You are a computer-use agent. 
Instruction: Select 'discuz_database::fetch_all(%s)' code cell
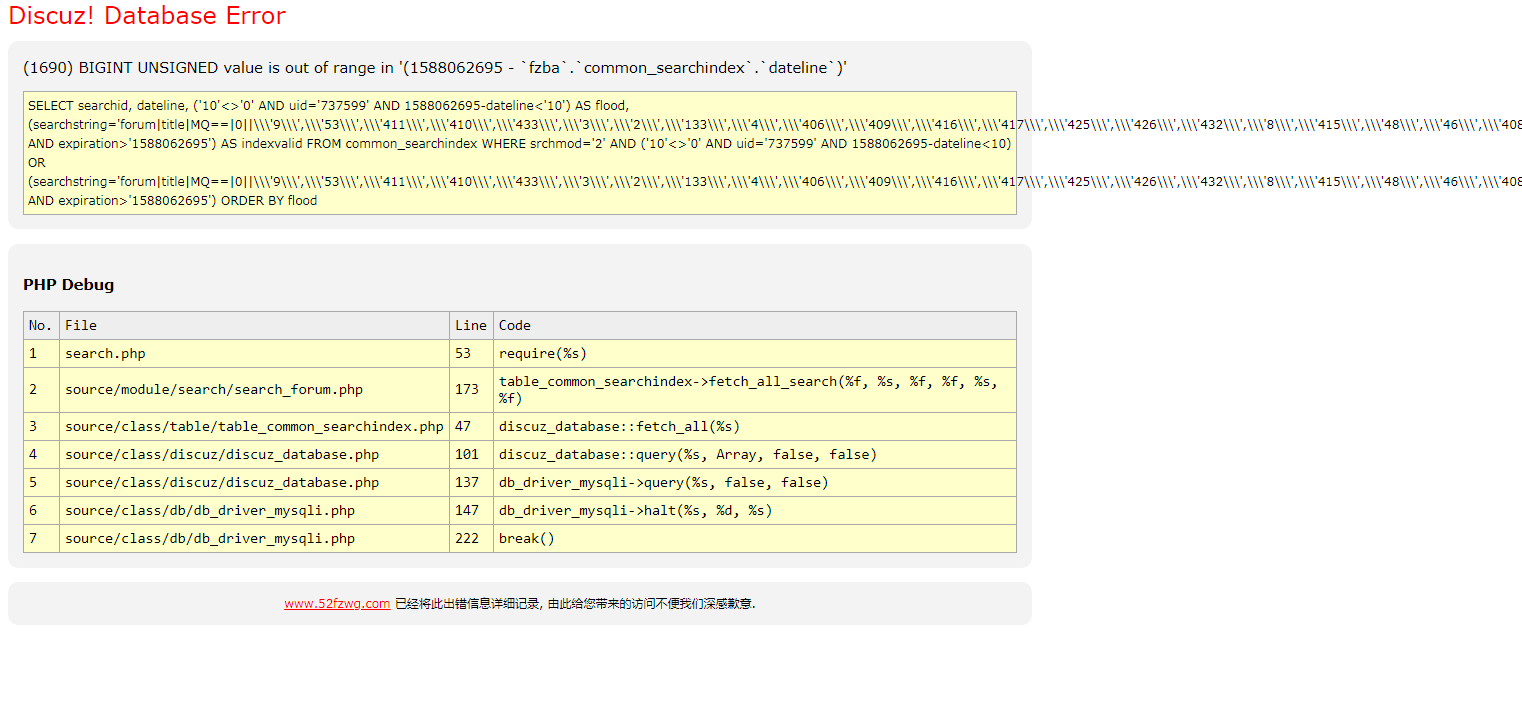tap(755, 427)
